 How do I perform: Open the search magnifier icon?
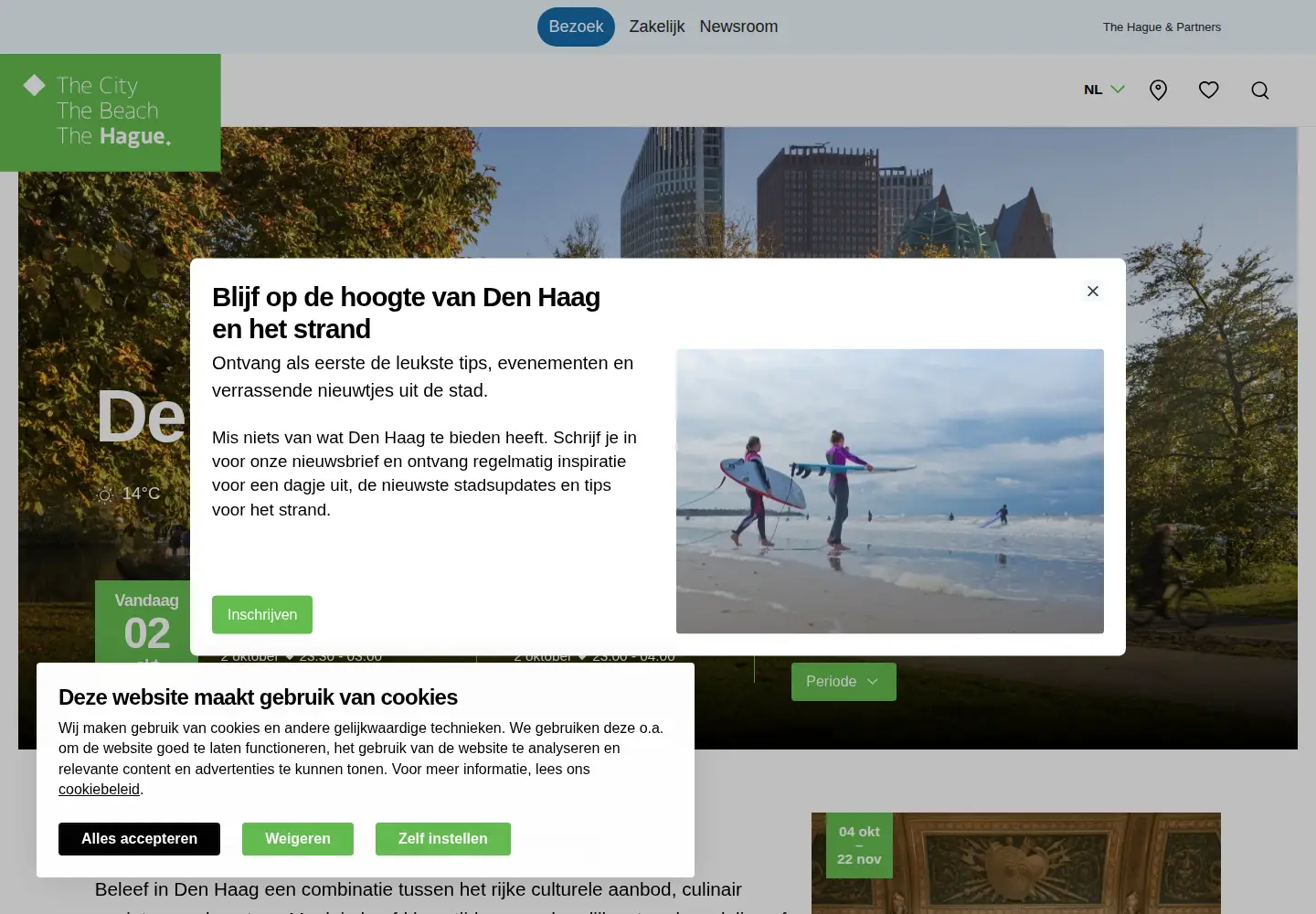(x=1259, y=90)
